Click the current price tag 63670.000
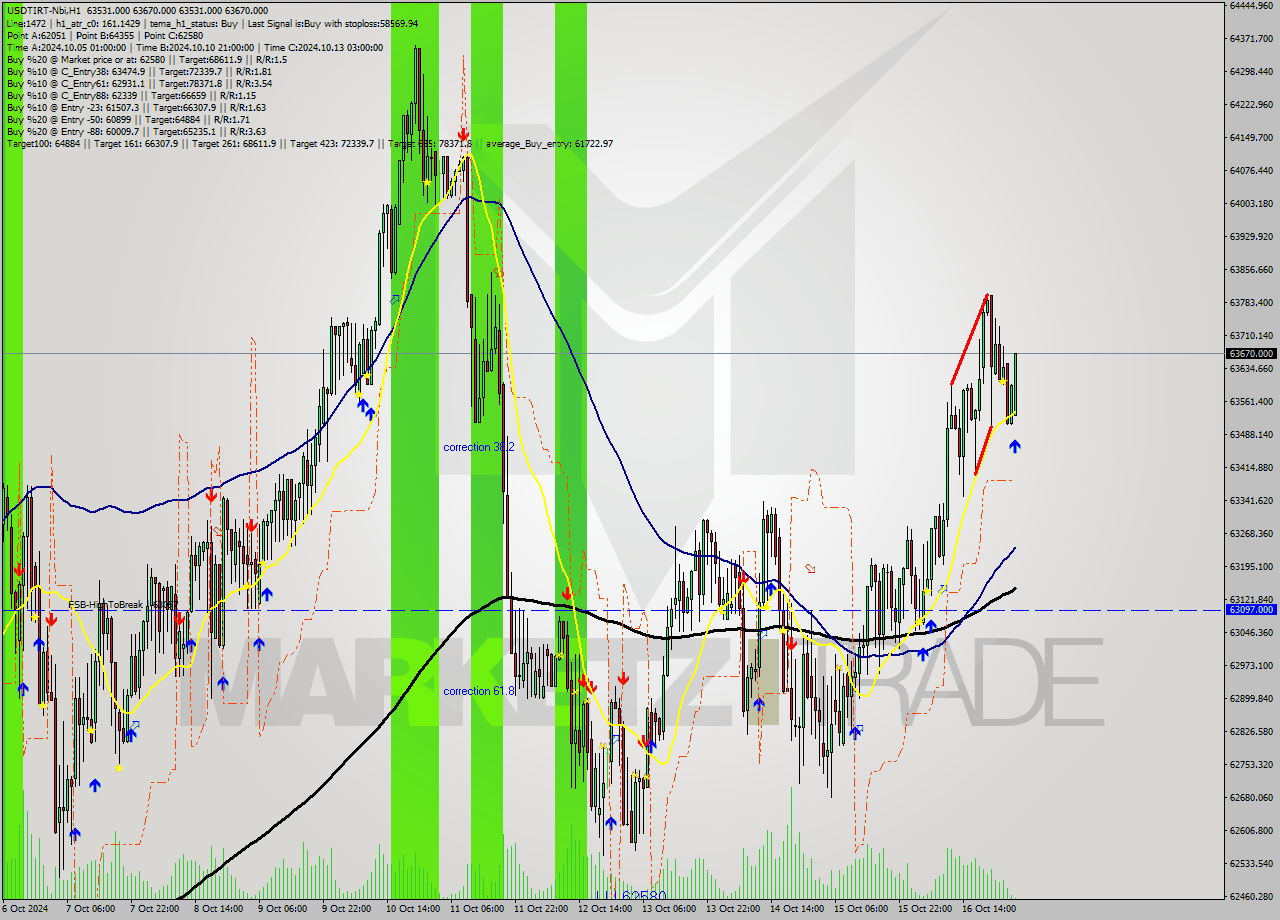Image resolution: width=1280 pixels, height=920 pixels. click(1251, 353)
